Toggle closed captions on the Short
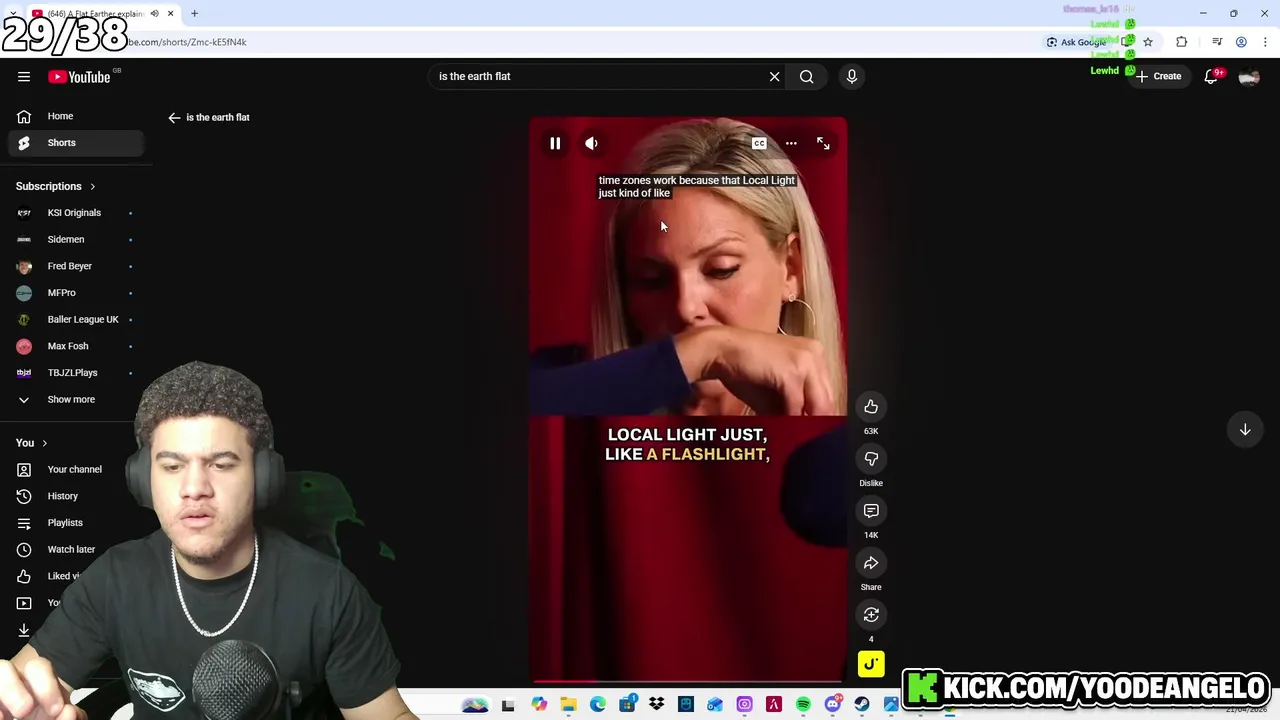The image size is (1280, 720). point(759,144)
